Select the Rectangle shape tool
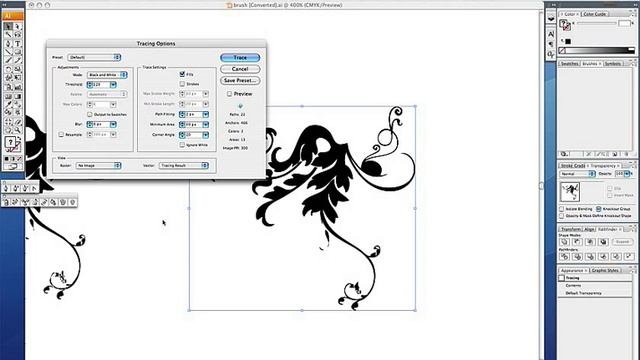 tap(18, 52)
